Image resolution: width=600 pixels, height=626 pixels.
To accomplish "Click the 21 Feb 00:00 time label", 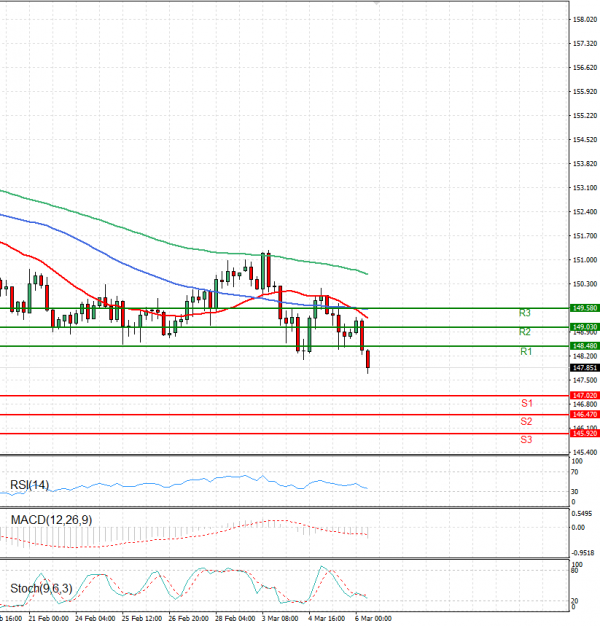I will (49, 618).
